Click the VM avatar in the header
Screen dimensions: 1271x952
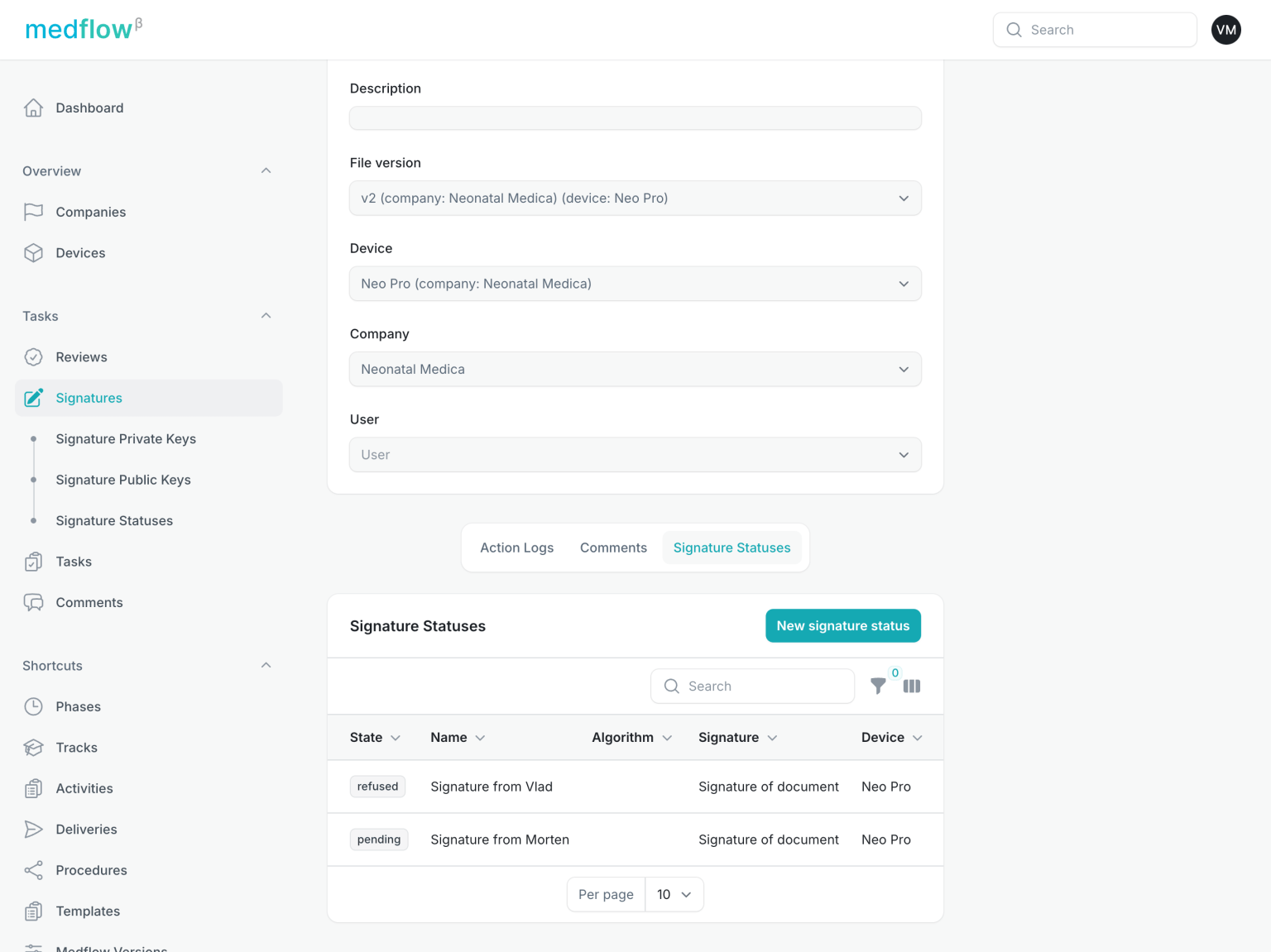[x=1225, y=30]
